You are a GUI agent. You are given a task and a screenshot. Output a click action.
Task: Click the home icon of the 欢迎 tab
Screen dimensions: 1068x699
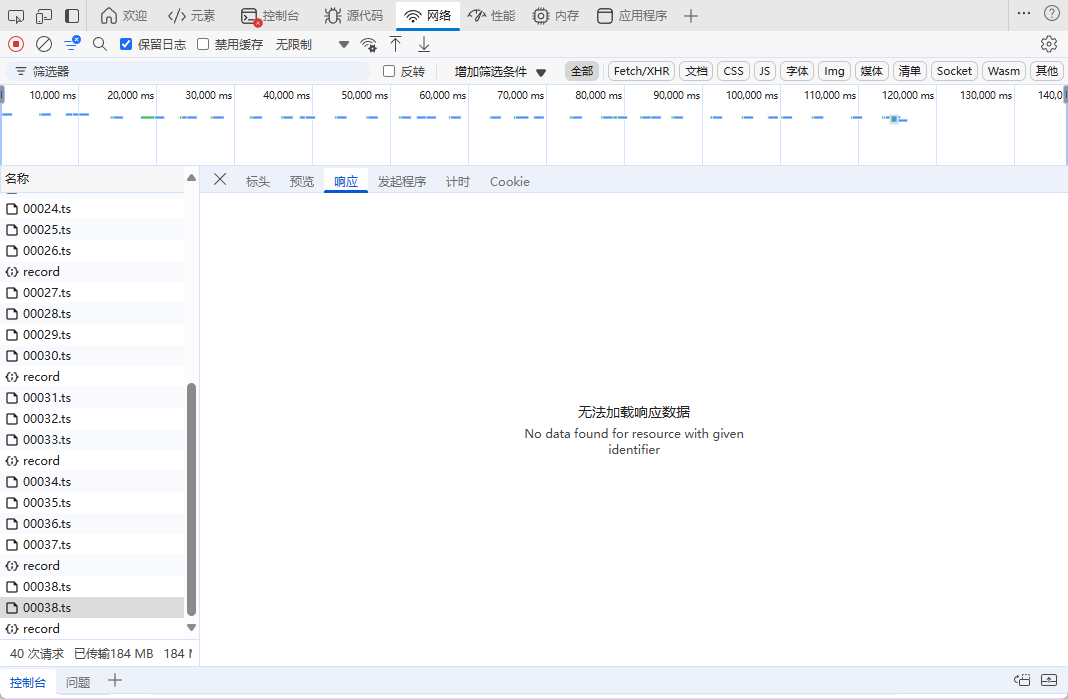(x=108, y=16)
